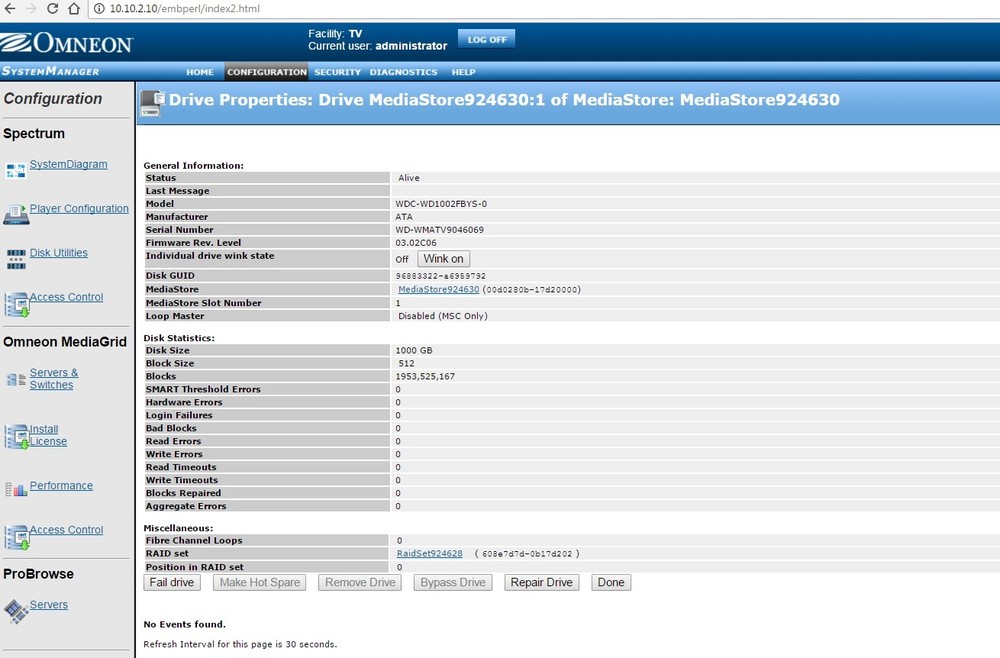1000x658 pixels.
Task: Open the Disk Utilities link
Action: [59, 252]
